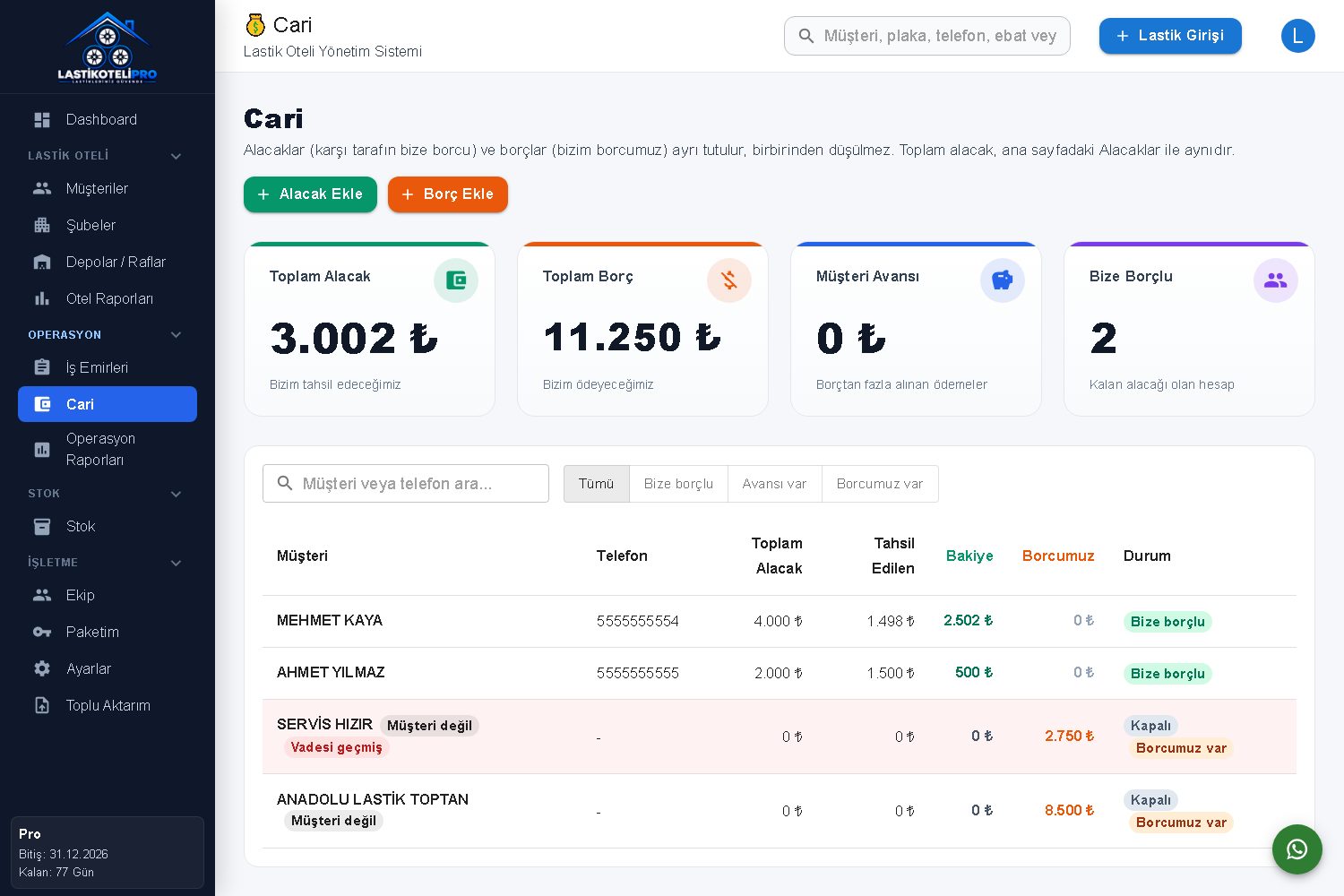The width and height of the screenshot is (1344, 896).
Task: Filter list by Bize borçlu
Action: (679, 484)
